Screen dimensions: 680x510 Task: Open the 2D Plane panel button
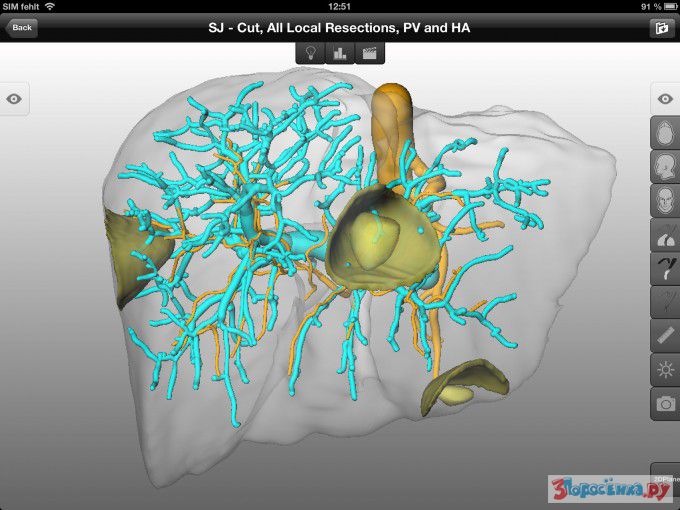[x=665, y=479]
